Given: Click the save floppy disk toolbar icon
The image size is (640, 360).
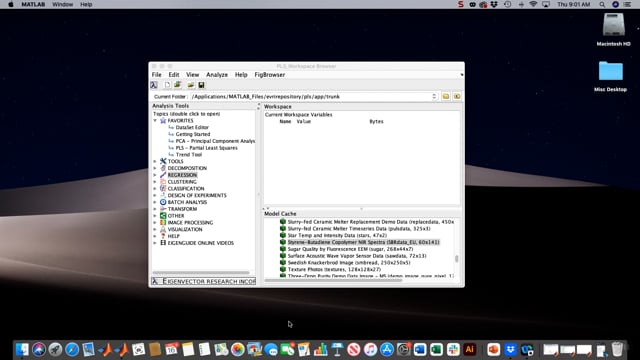Looking at the screenshot, I should click(x=201, y=85).
